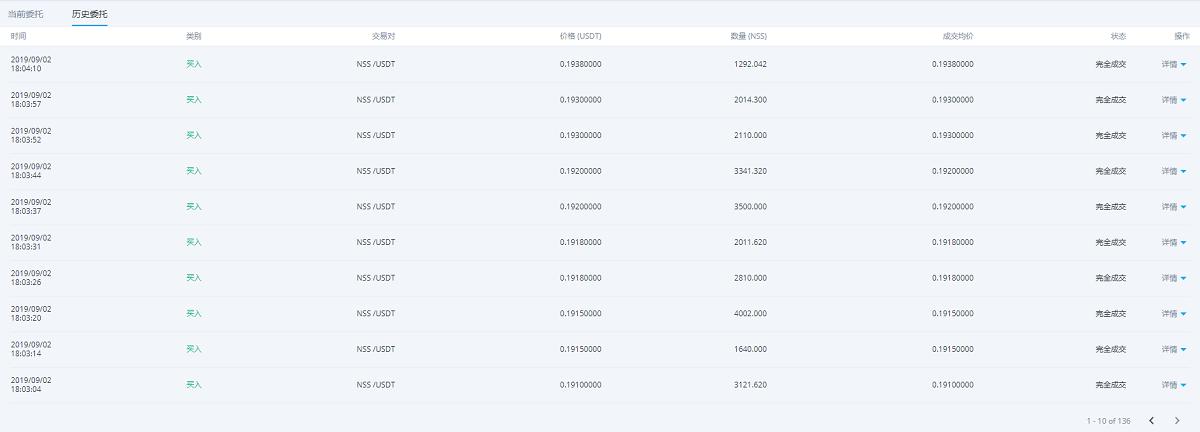Viewport: 1200px width, 432px height.
Task: Expand 详情 dropdown for 18:04:10 order
Action: (x=1174, y=64)
